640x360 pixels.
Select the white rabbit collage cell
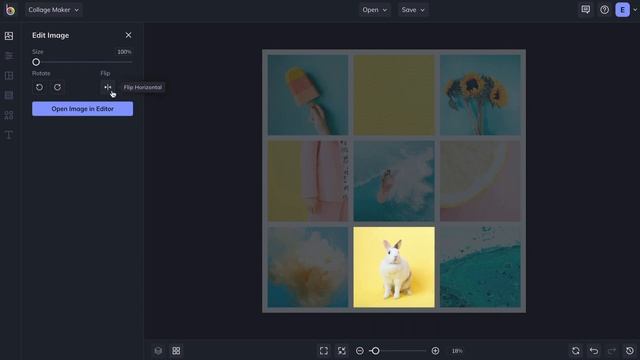(394, 267)
